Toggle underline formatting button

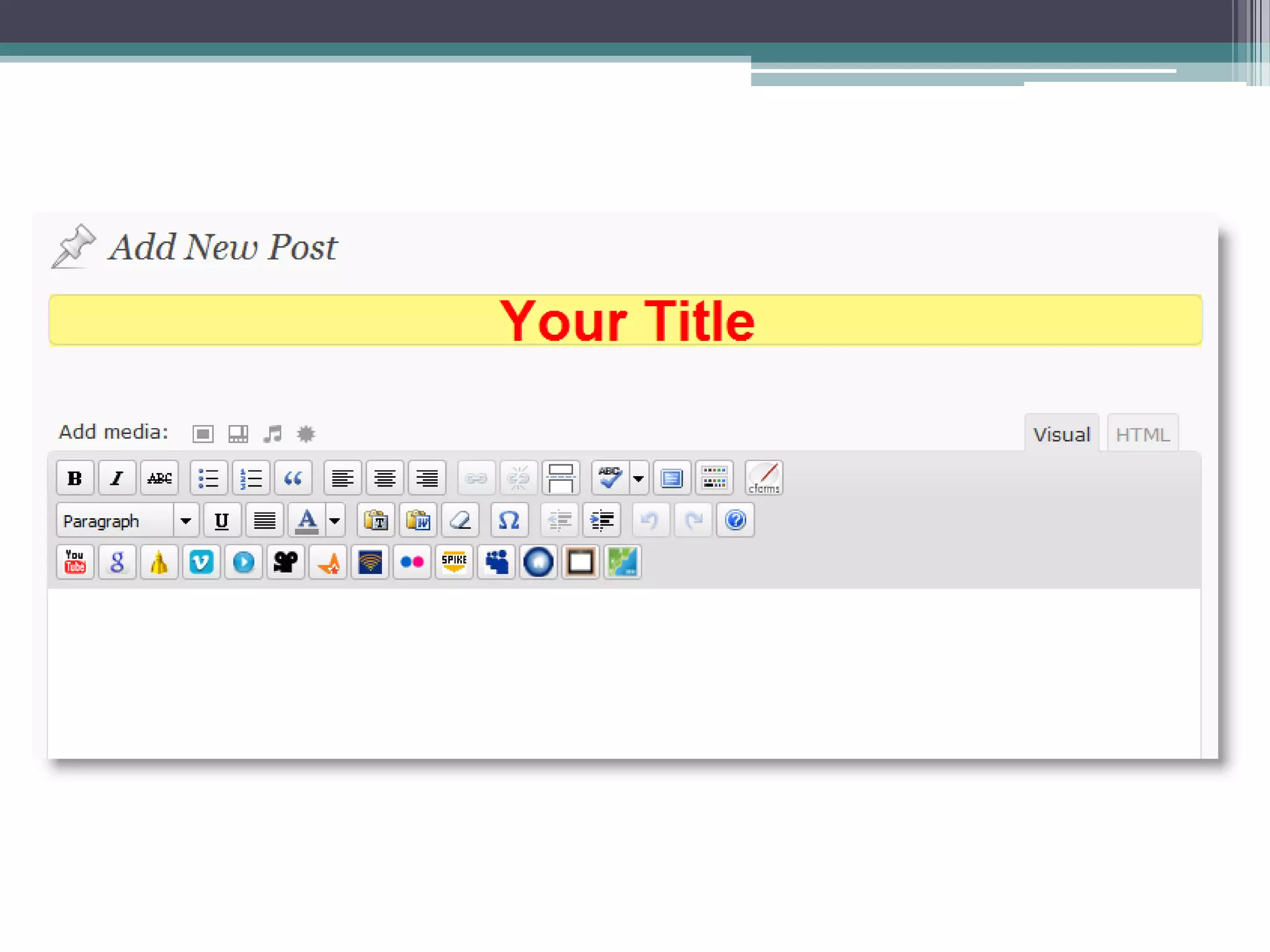coord(221,520)
